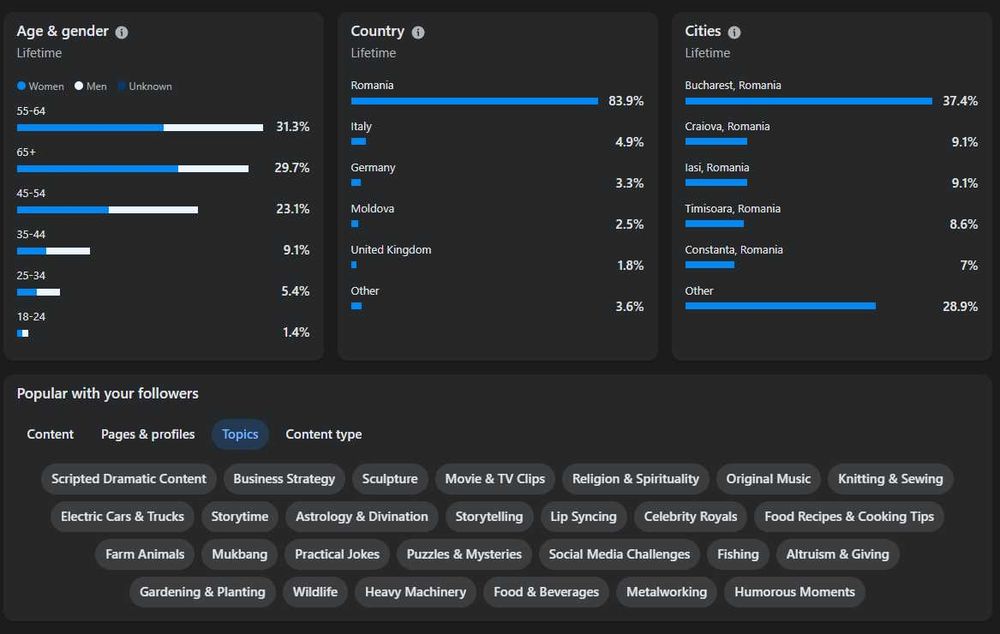This screenshot has height=634, width=1000.
Task: Select the Fishing topic chip
Action: click(738, 554)
